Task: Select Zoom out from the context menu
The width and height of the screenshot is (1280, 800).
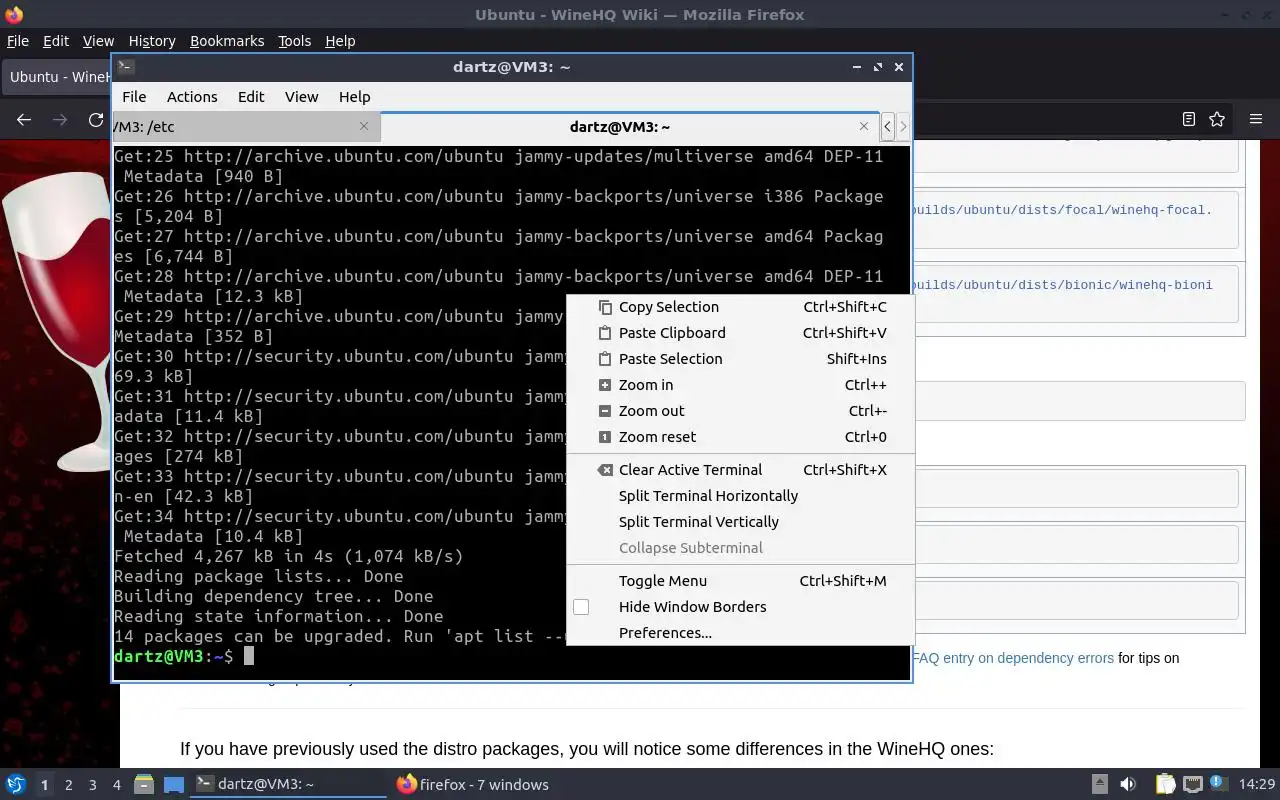Action: pyautogui.click(x=740, y=411)
